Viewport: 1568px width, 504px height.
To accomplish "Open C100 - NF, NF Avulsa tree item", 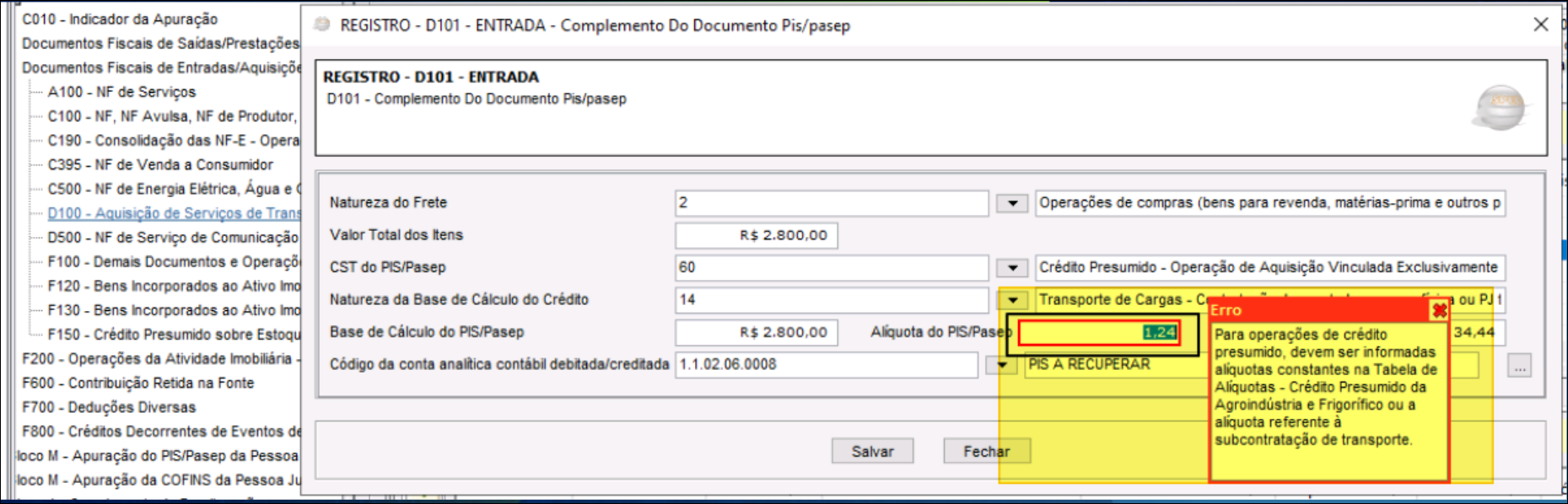I will point(172,116).
